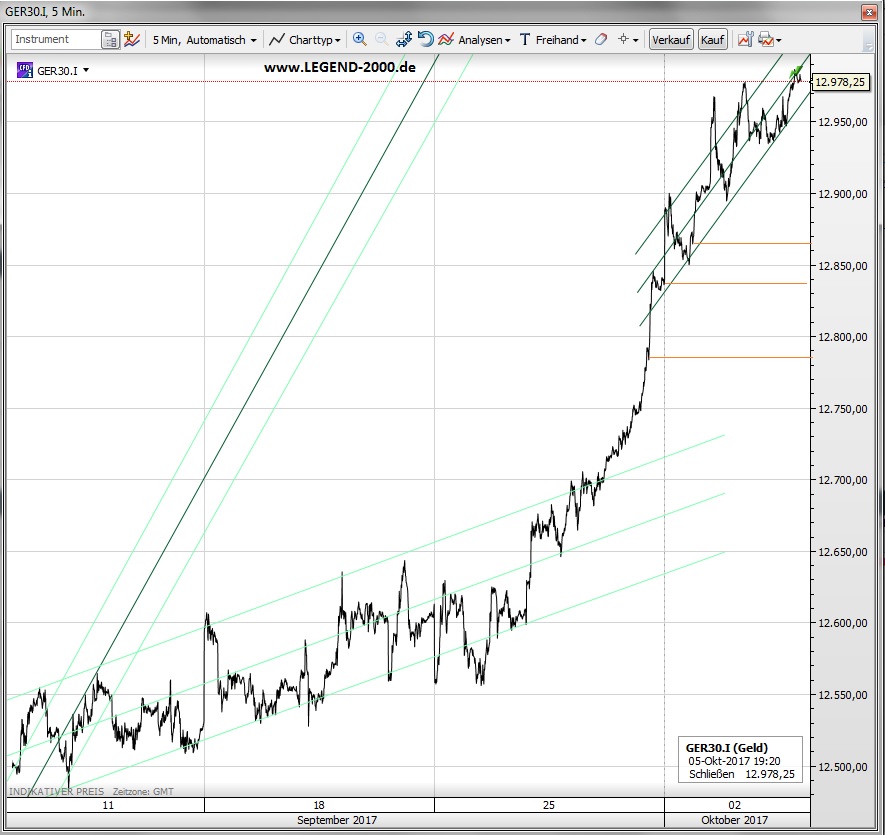The image size is (885, 835).
Task: Select the T text tool icon
Action: [x=525, y=40]
